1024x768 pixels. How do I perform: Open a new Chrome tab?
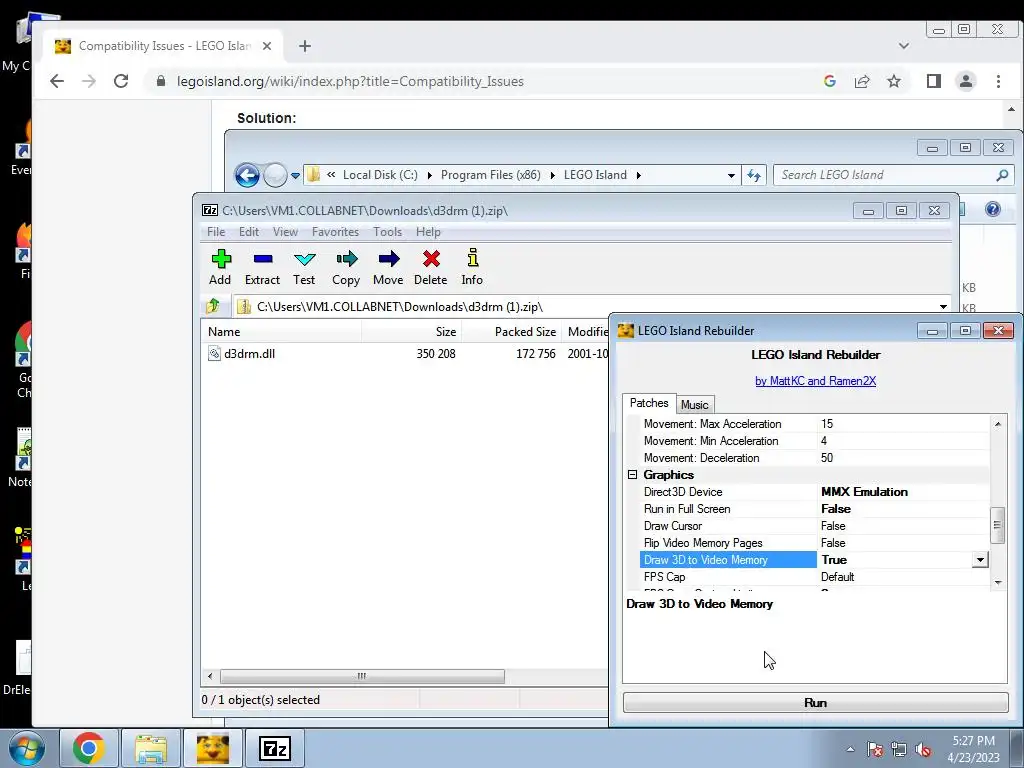(x=305, y=46)
